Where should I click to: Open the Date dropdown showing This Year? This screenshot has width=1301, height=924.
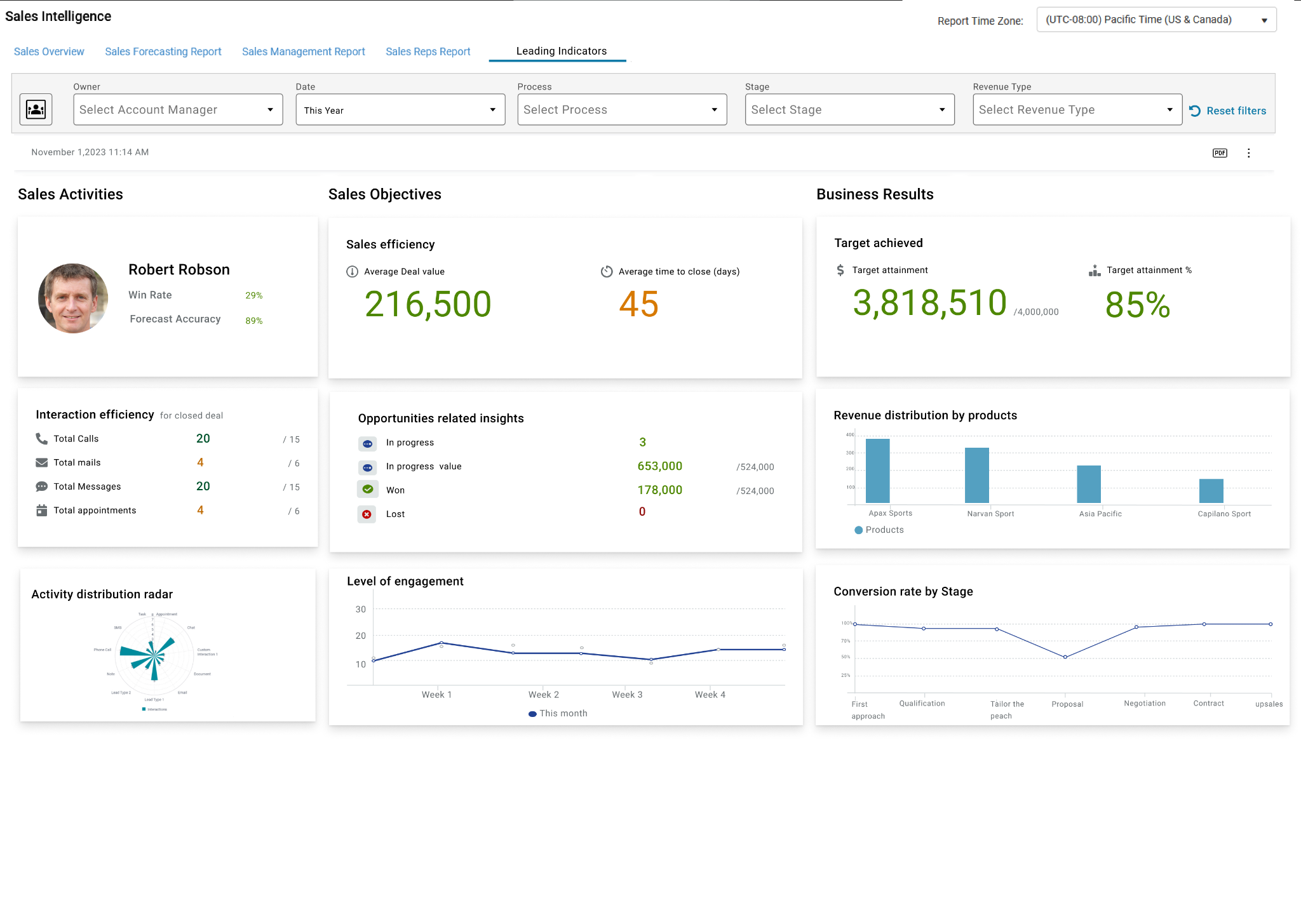pyautogui.click(x=400, y=110)
